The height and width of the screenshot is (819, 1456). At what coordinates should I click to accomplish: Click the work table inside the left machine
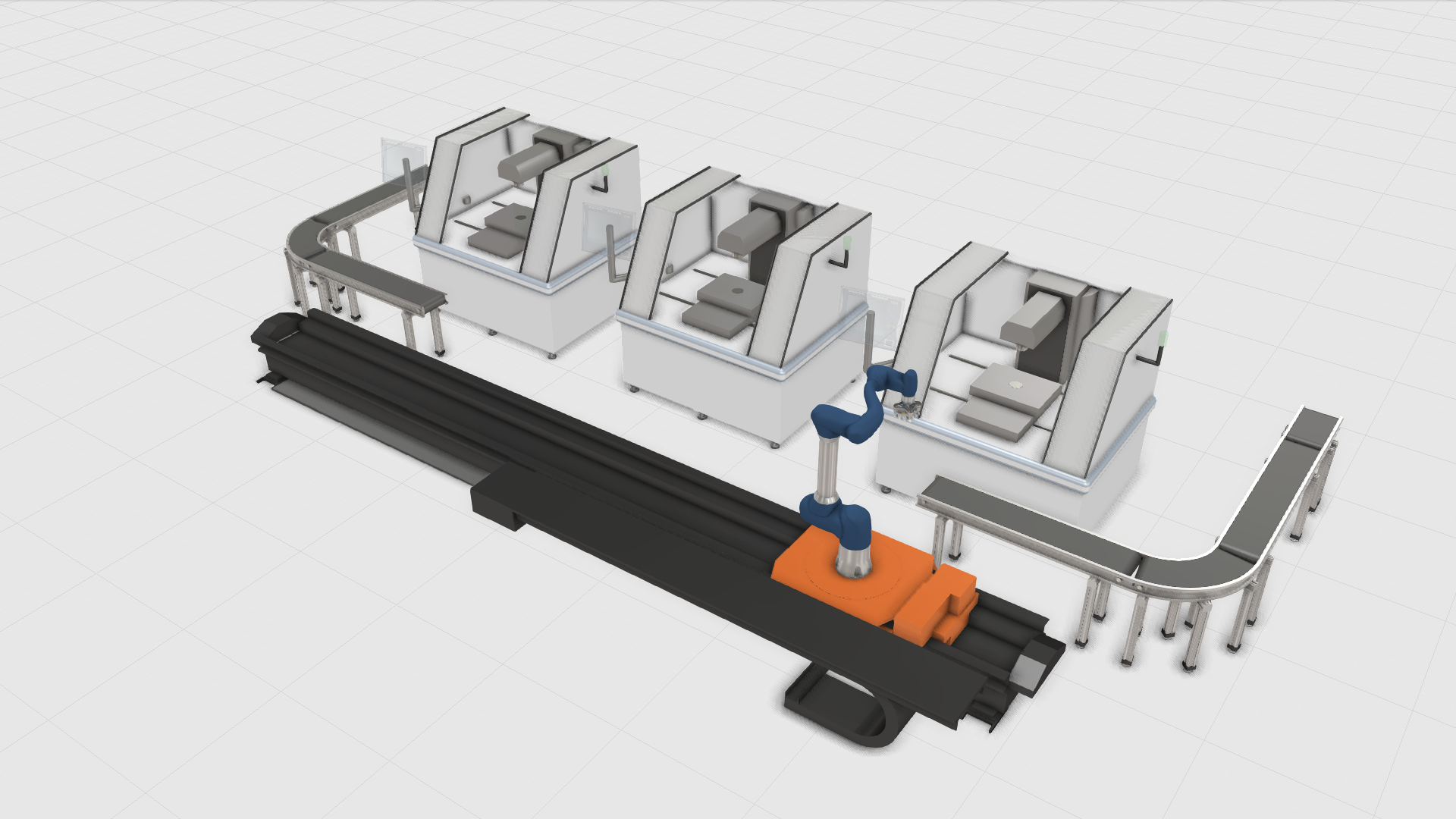tap(500, 230)
